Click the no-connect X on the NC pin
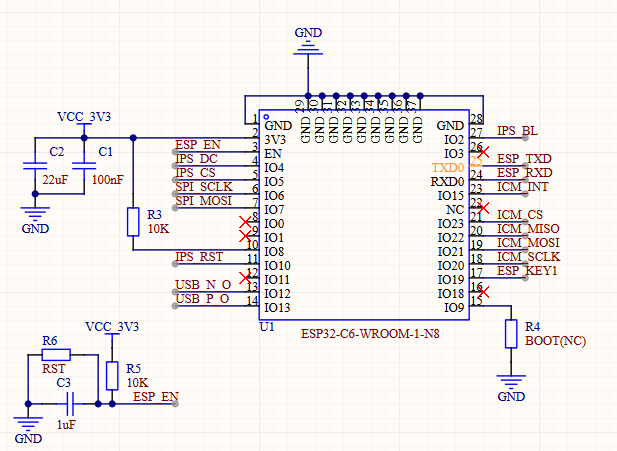The image size is (617, 451). [x=484, y=208]
